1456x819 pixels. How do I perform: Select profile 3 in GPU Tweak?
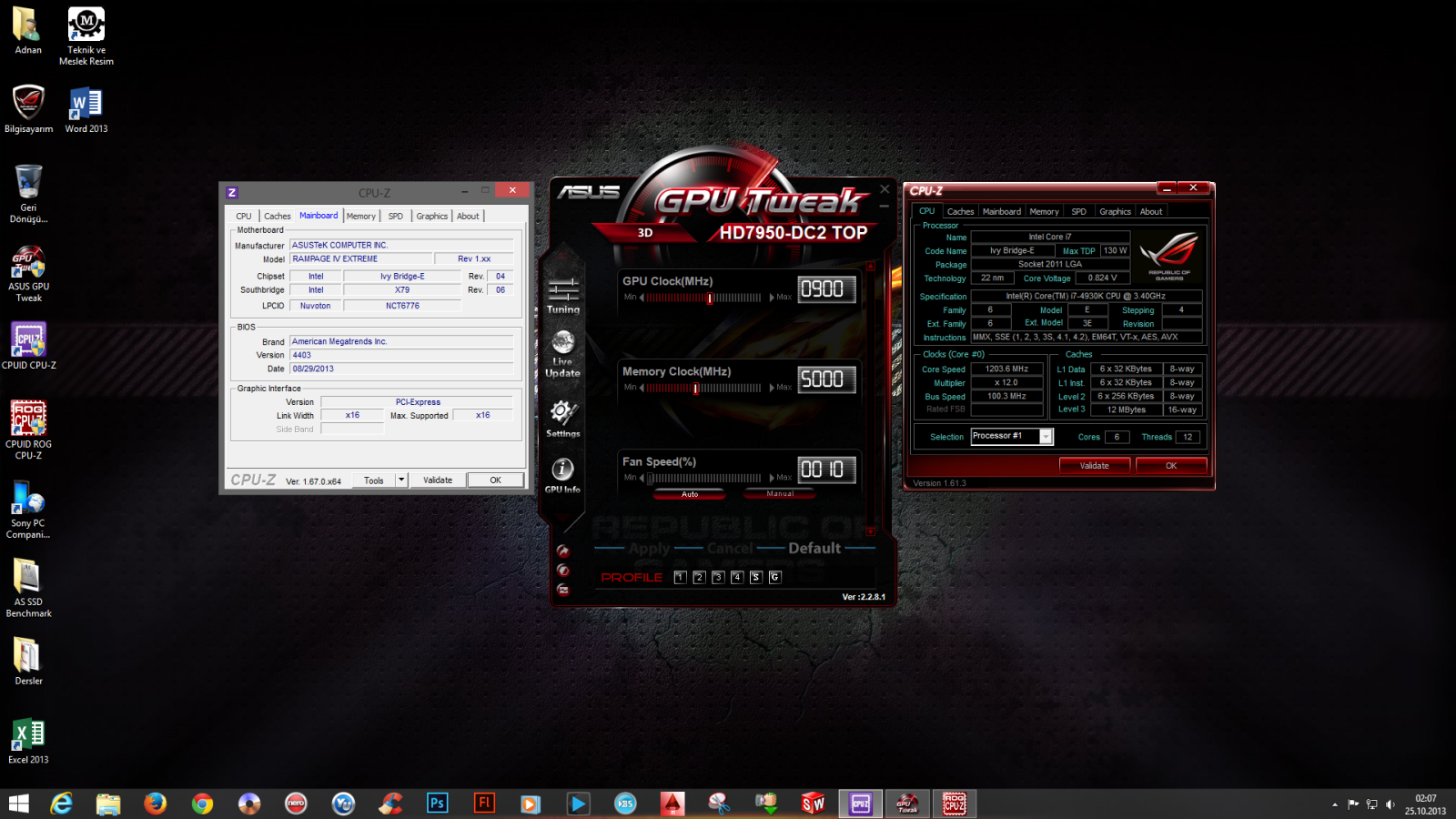(x=718, y=577)
